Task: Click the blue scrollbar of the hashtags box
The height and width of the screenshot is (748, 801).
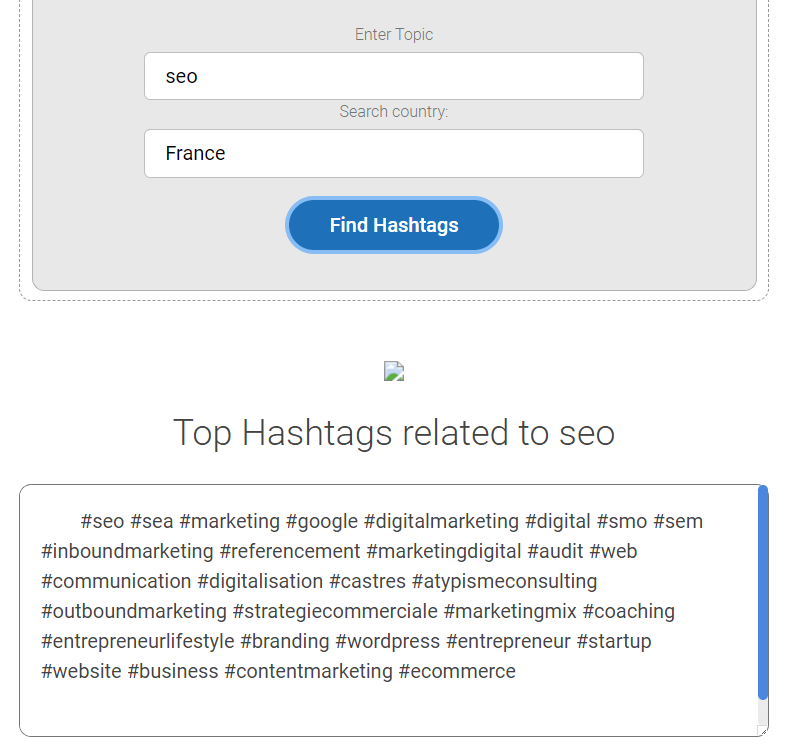Action: pos(763,592)
